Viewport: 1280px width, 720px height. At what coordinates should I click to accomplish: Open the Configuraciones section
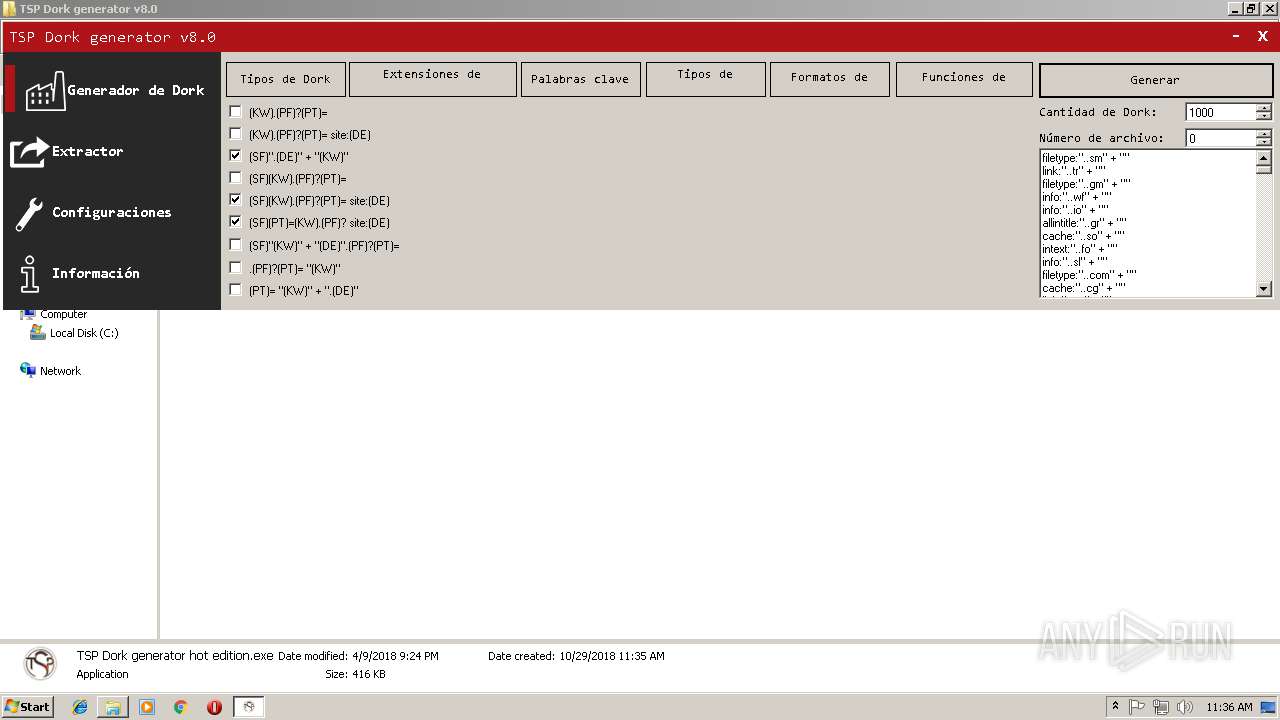112,212
